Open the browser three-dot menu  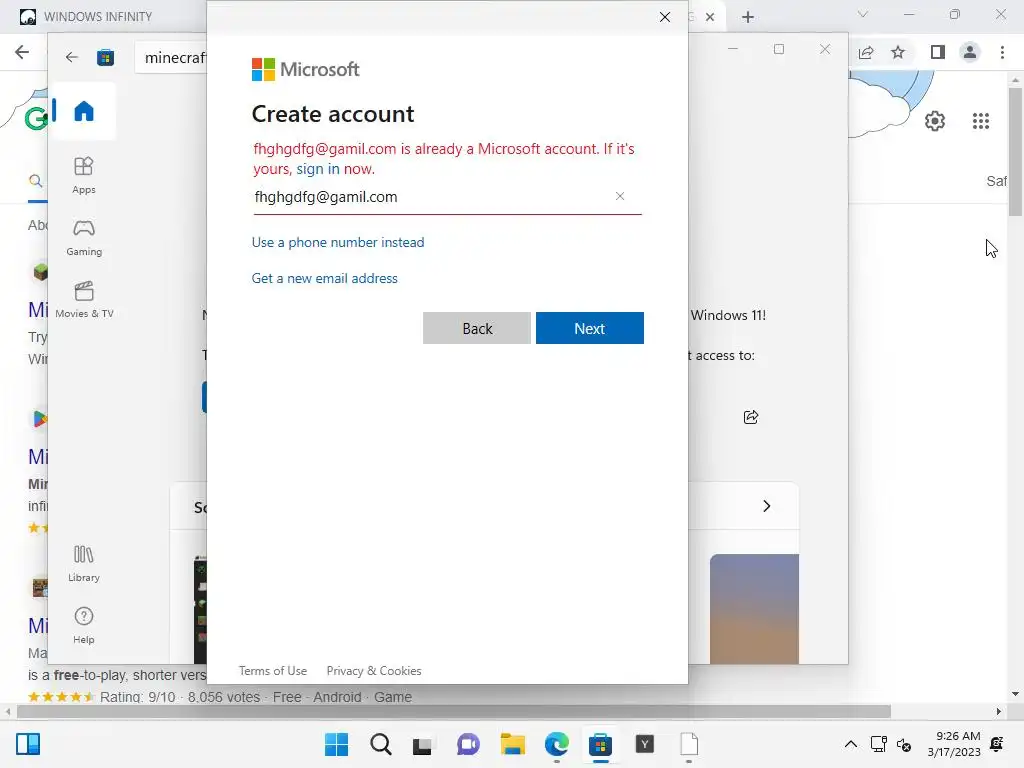coord(1002,52)
